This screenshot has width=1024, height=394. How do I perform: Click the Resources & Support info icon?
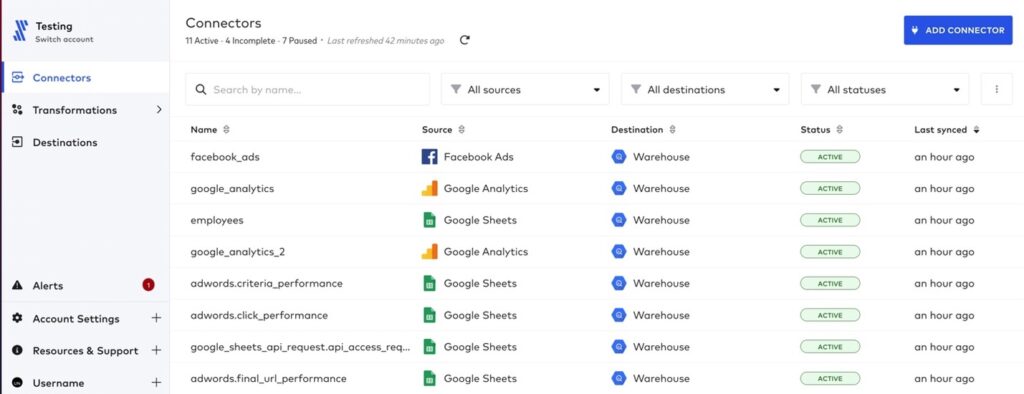coord(18,350)
